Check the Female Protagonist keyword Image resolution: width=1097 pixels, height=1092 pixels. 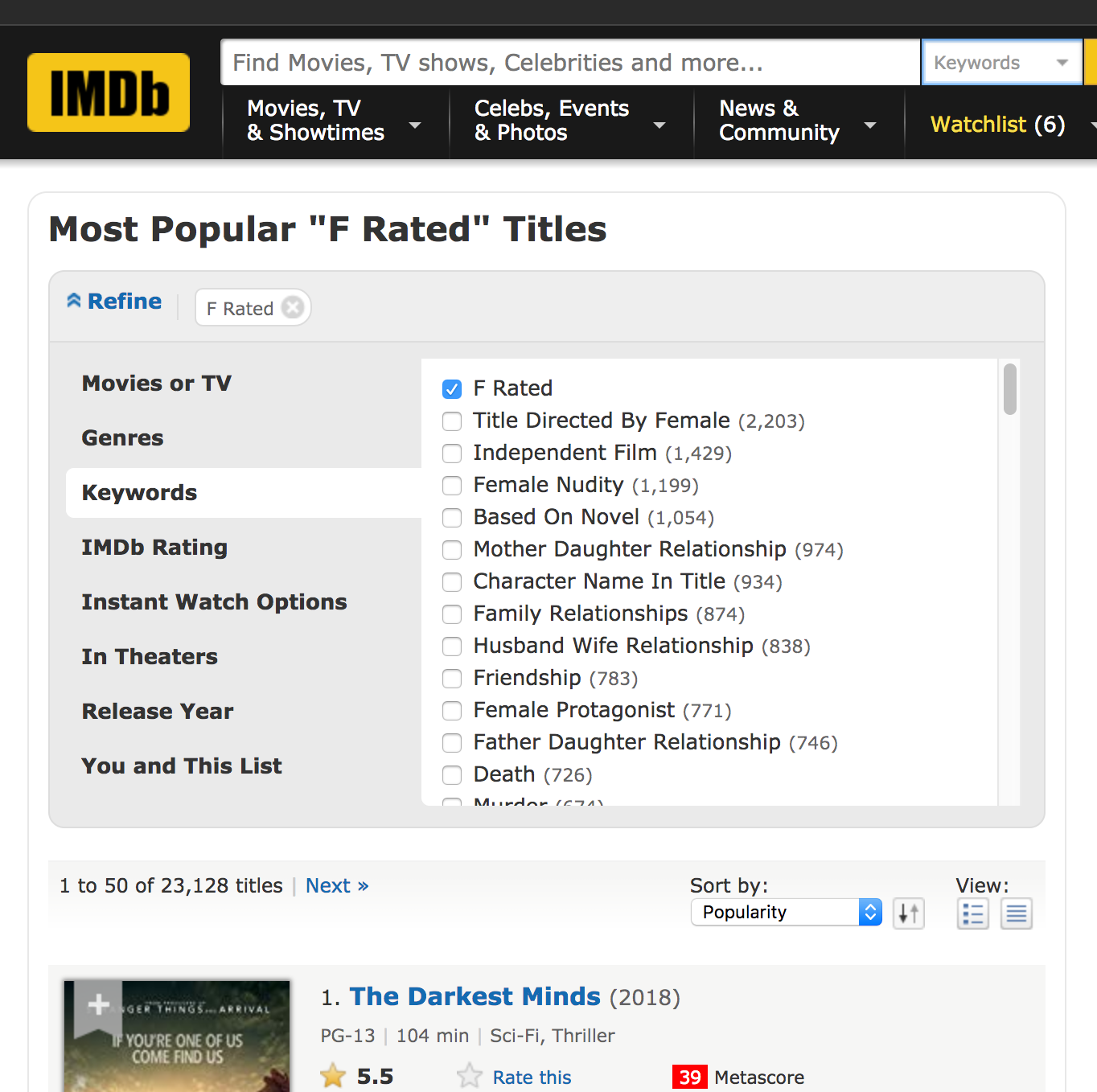click(x=452, y=711)
